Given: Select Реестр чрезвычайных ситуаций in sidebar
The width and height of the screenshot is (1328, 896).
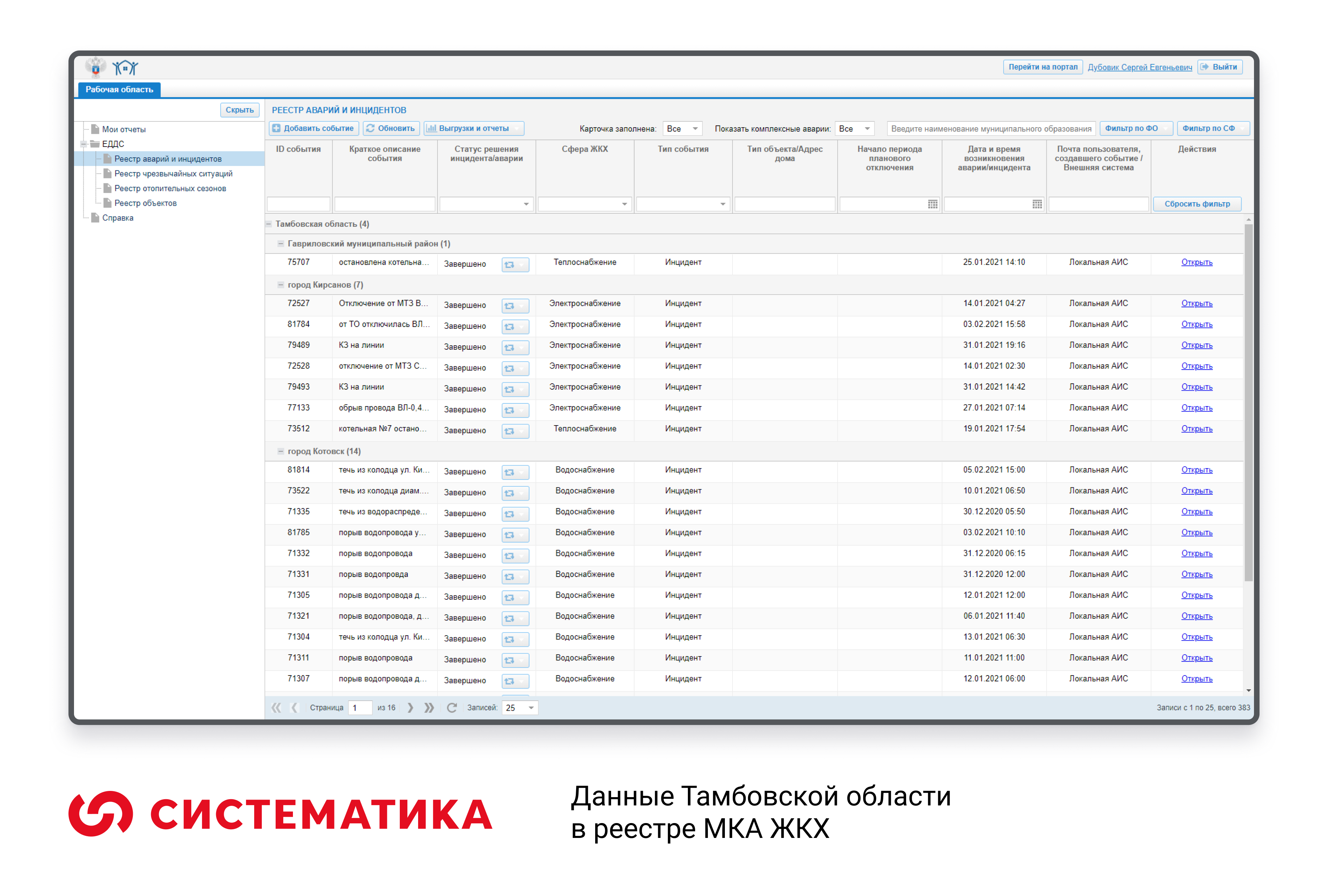Looking at the screenshot, I should coord(173,174).
